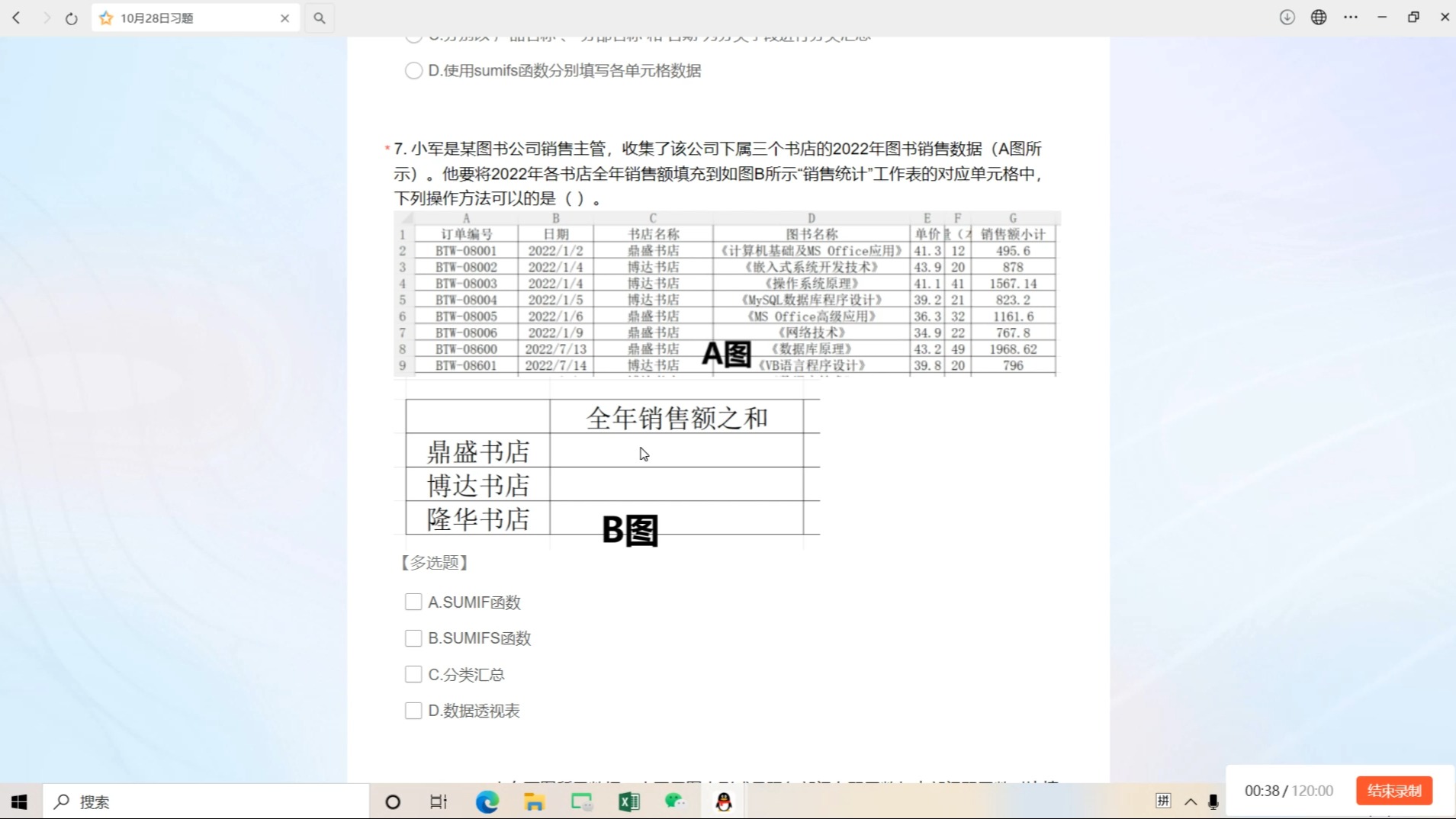Click the 10月28日习题 tab title
The height and width of the screenshot is (819, 1456).
(x=157, y=18)
